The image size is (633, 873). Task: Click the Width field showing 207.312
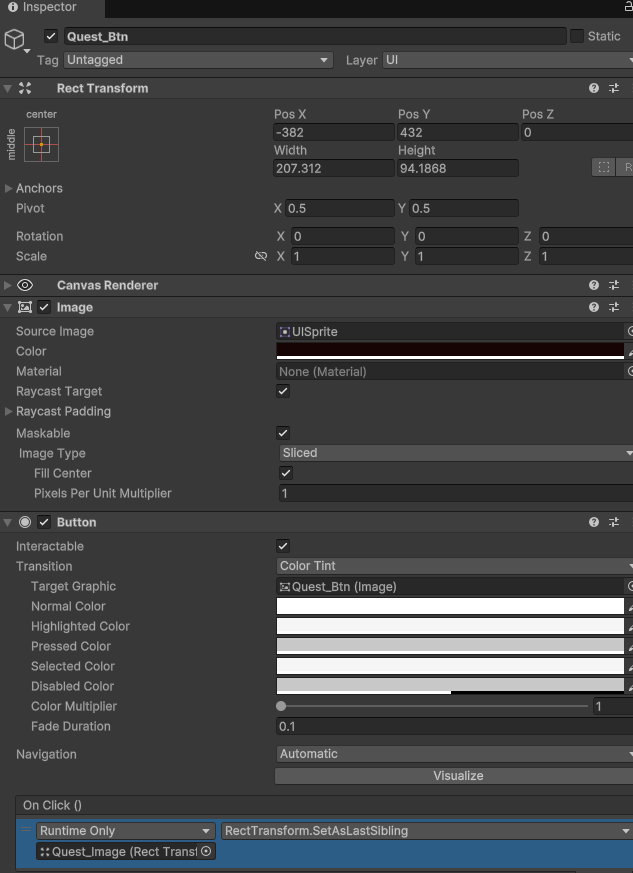coord(333,168)
